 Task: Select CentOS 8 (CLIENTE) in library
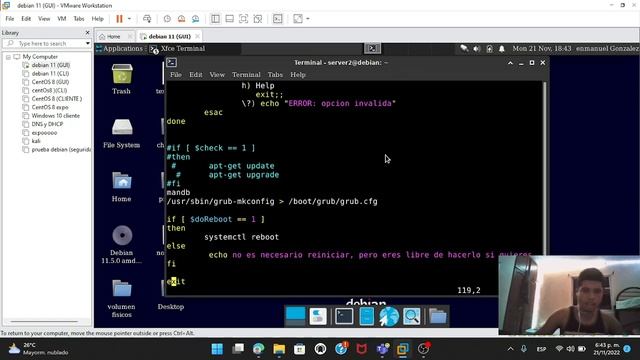57,99
